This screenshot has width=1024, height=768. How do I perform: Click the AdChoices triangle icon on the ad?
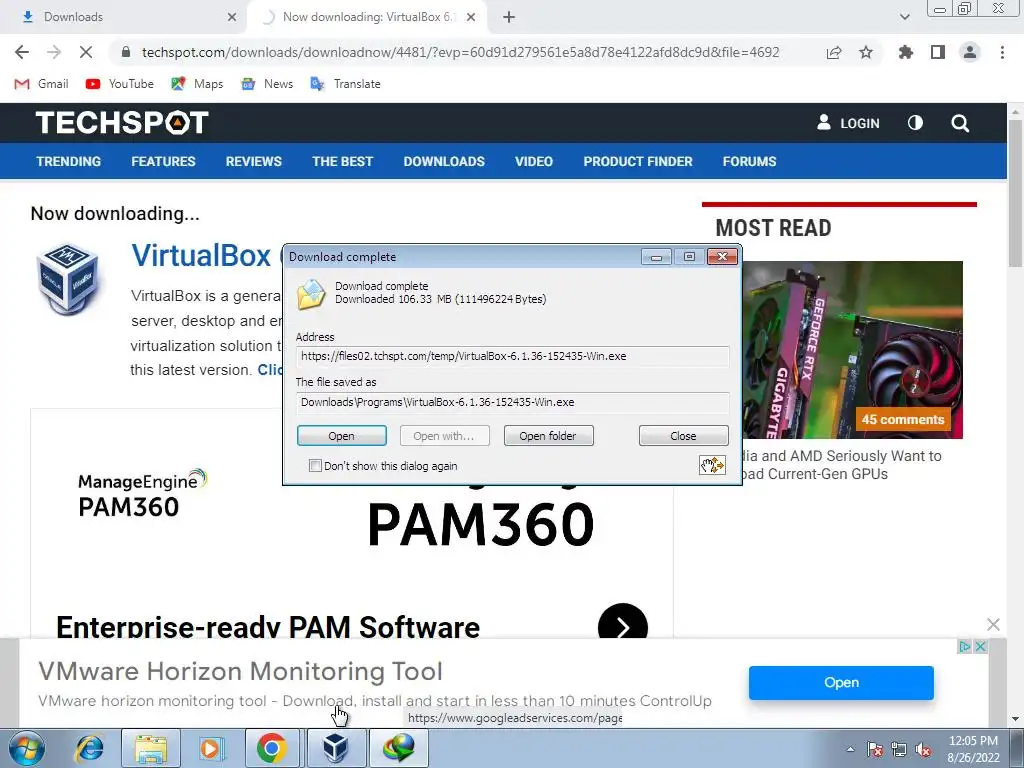click(965, 647)
